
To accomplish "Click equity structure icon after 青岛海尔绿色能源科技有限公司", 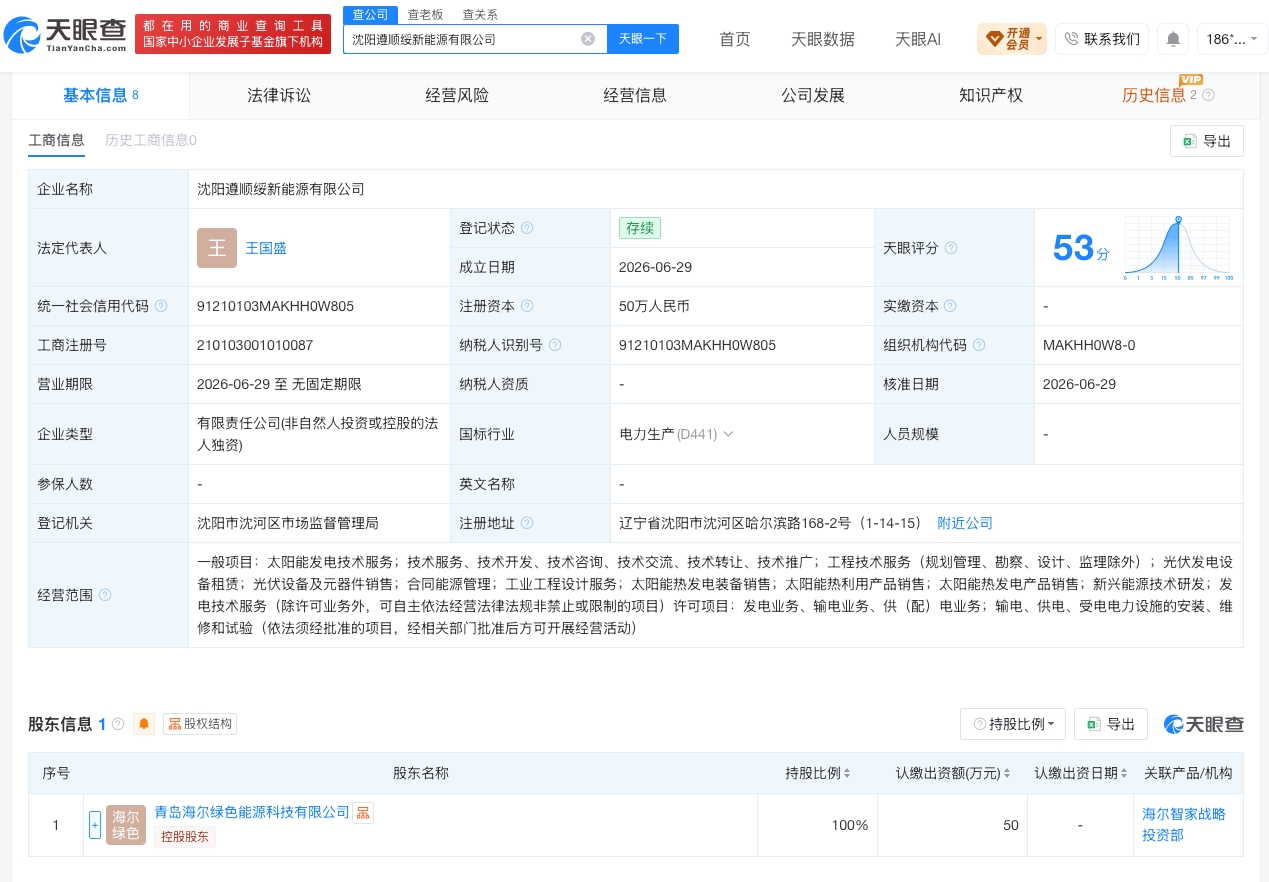I will [363, 812].
